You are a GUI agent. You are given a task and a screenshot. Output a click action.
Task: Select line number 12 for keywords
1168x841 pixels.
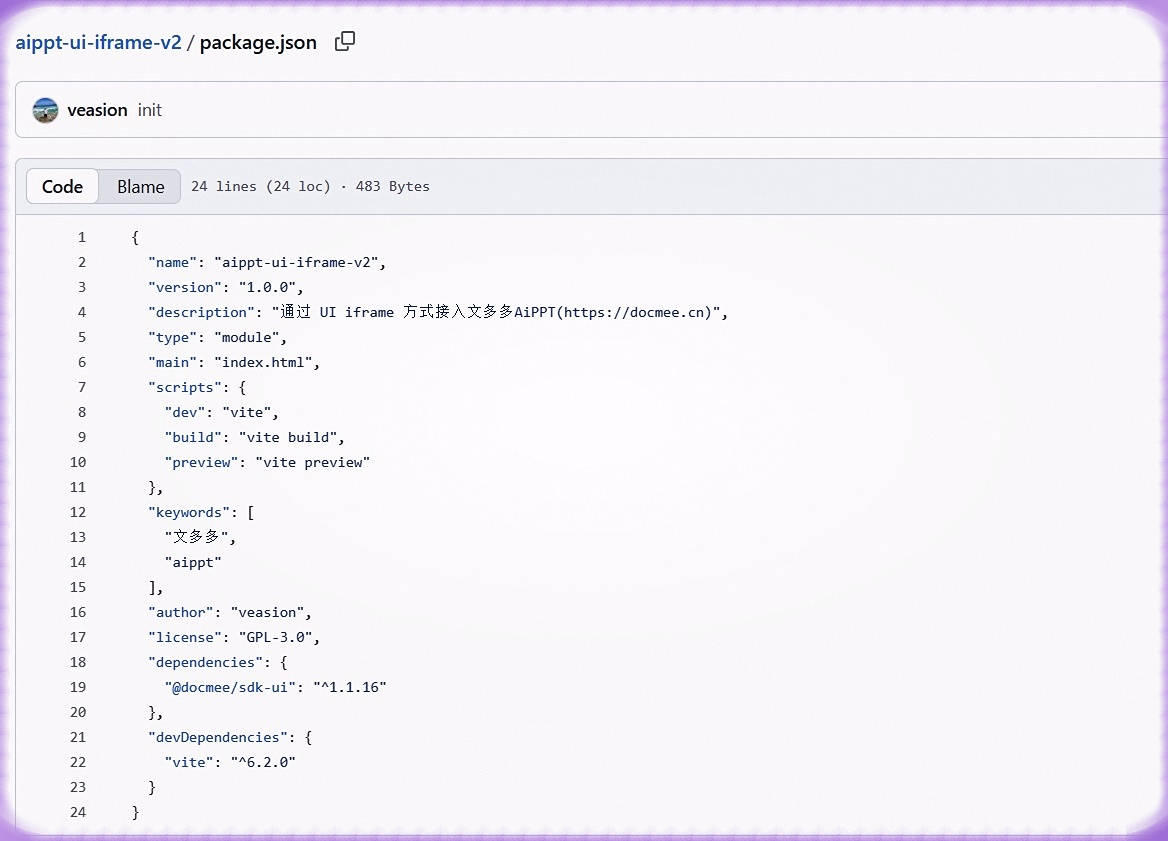coord(78,512)
